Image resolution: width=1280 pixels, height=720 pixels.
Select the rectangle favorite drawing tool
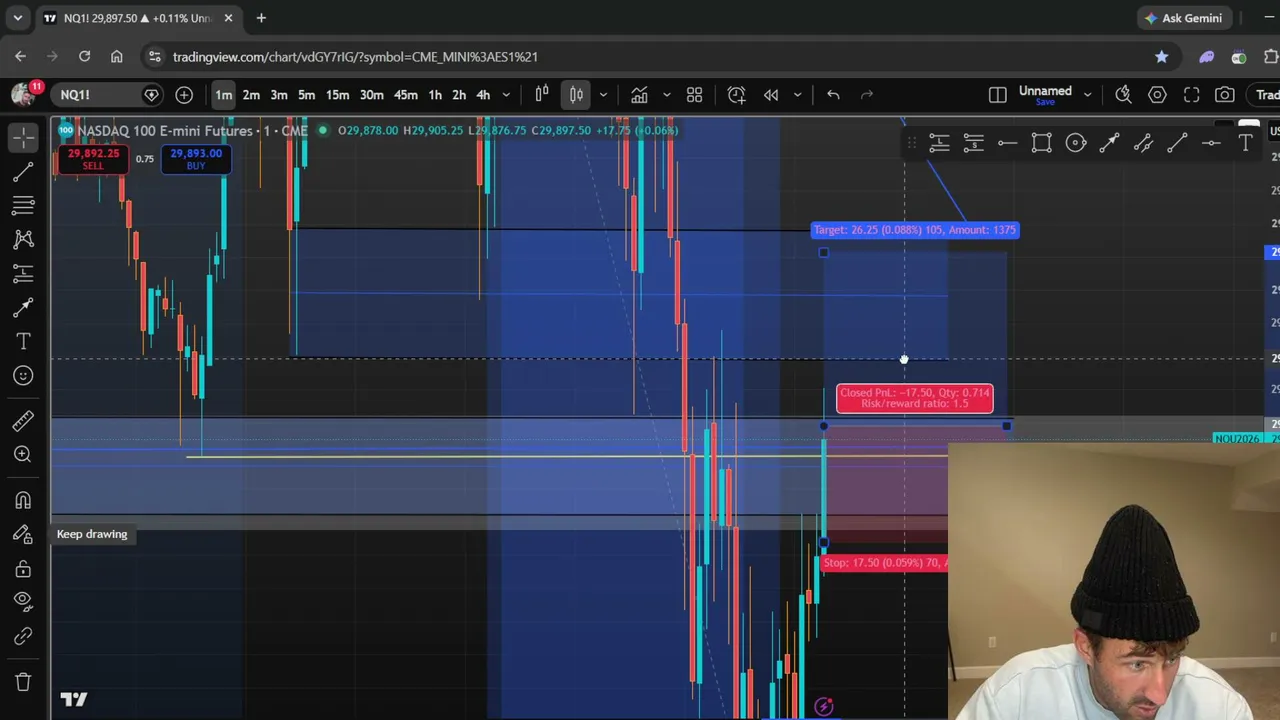1042,144
